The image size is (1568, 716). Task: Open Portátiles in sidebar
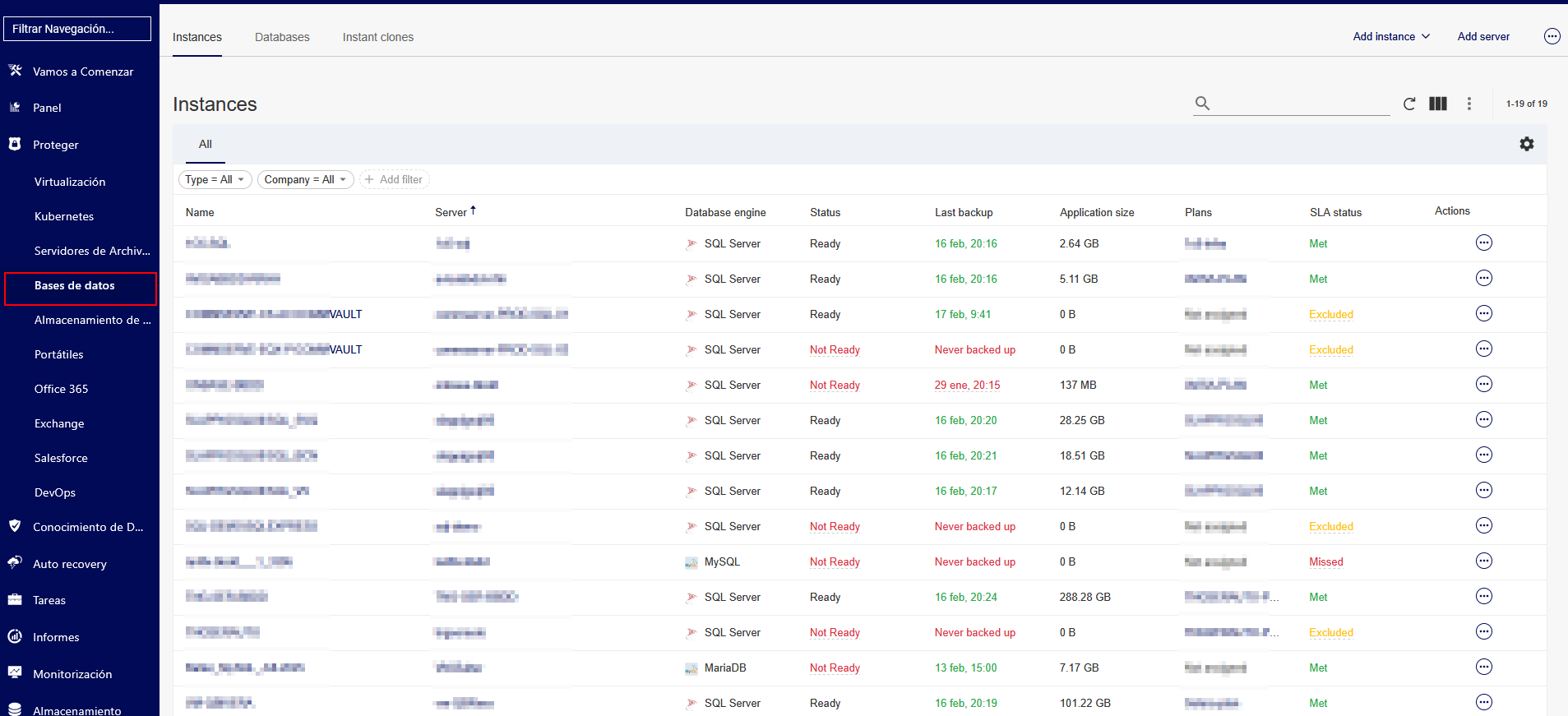(59, 354)
